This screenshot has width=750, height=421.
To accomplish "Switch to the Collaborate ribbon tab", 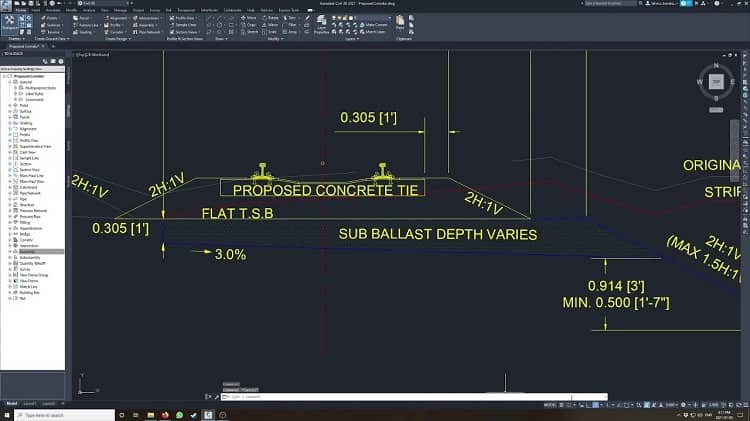I will (233, 10).
